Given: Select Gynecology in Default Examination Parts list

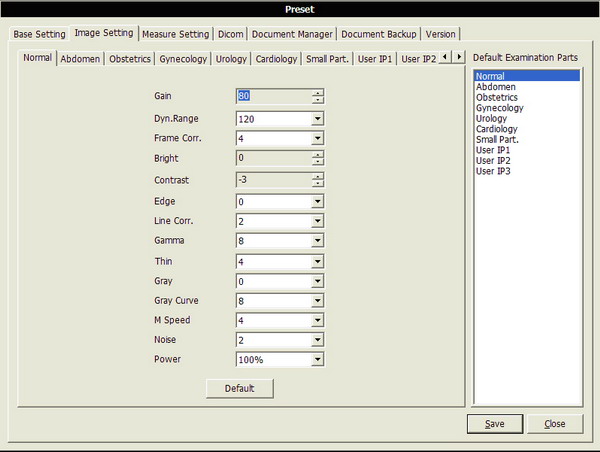Looking at the screenshot, I should (499, 108).
